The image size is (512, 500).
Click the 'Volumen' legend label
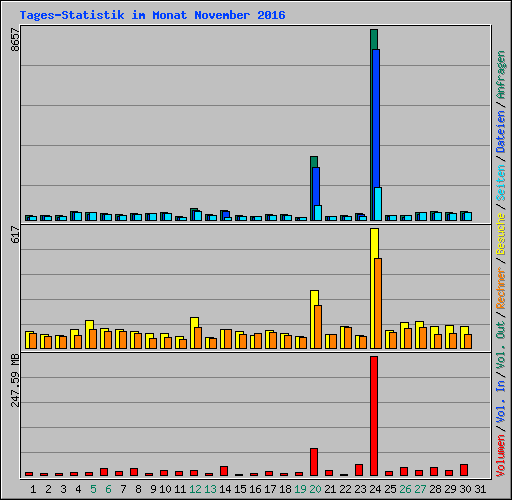(x=501, y=456)
